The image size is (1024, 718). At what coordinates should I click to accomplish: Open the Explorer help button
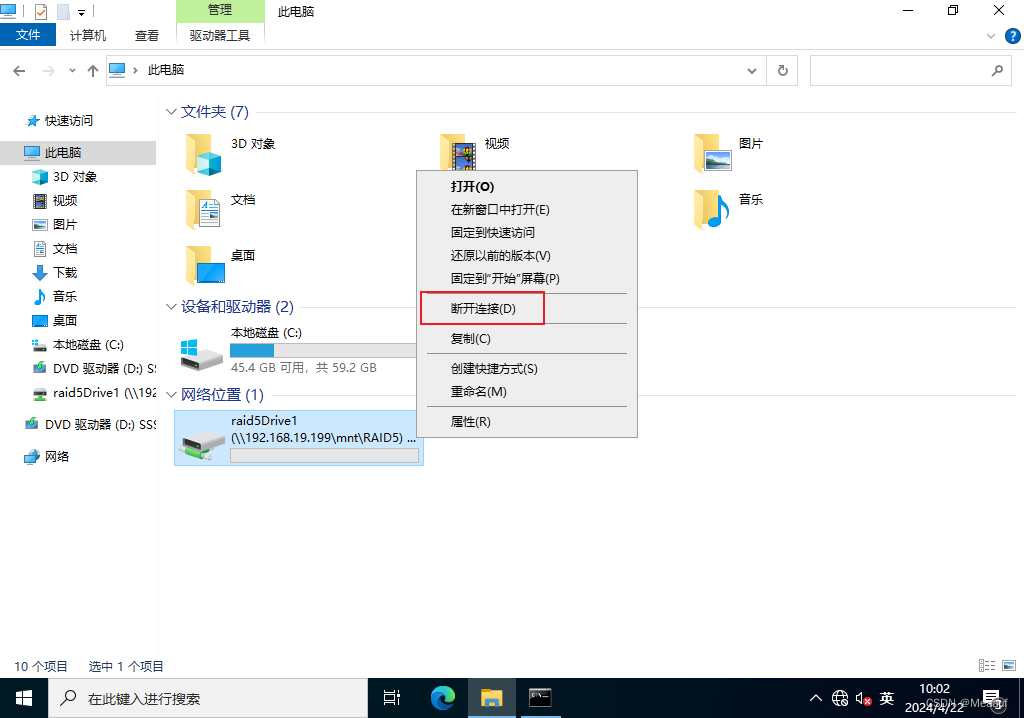coord(1012,37)
